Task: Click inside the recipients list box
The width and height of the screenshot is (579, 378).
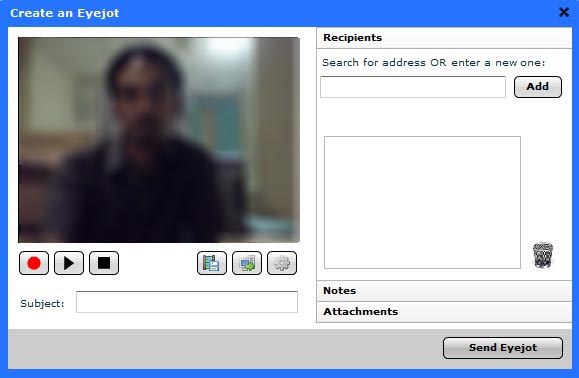Action: click(422, 203)
